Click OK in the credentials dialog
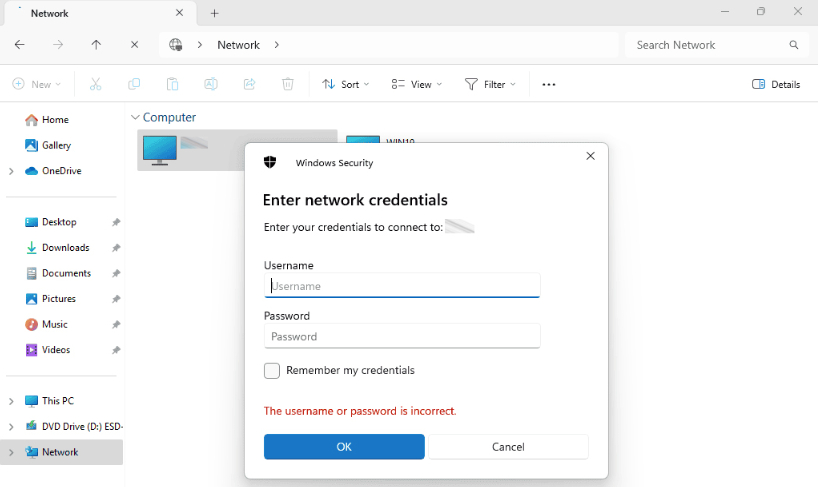819x487 pixels. [x=344, y=447]
